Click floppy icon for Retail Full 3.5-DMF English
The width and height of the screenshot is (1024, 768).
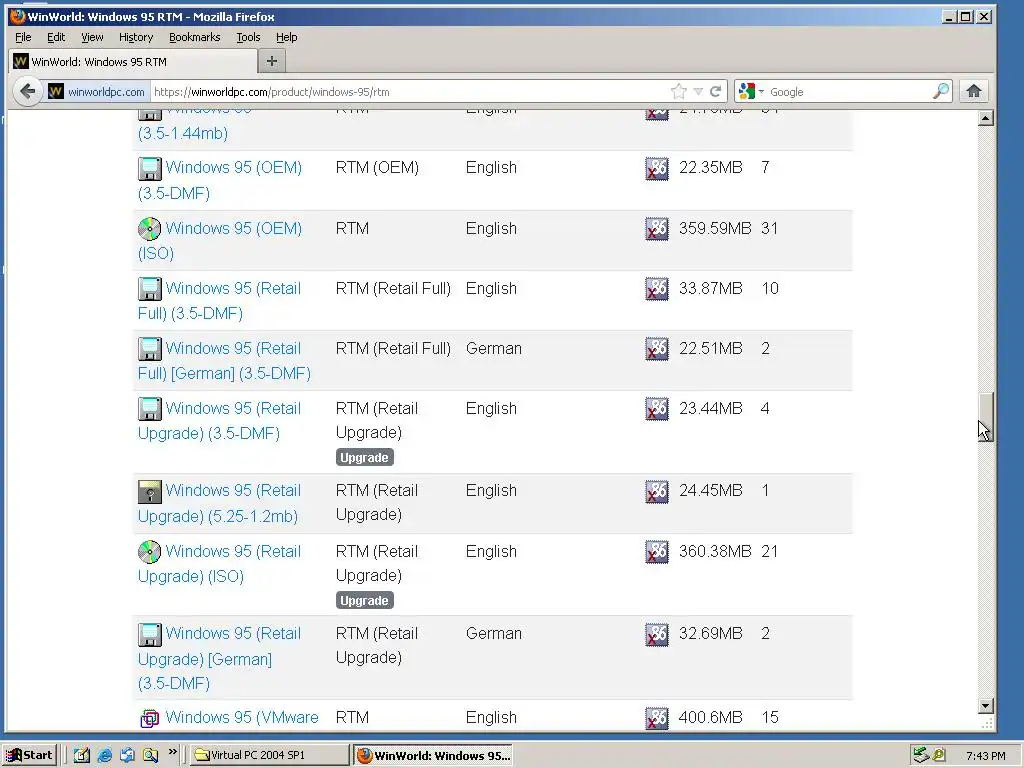coord(150,289)
